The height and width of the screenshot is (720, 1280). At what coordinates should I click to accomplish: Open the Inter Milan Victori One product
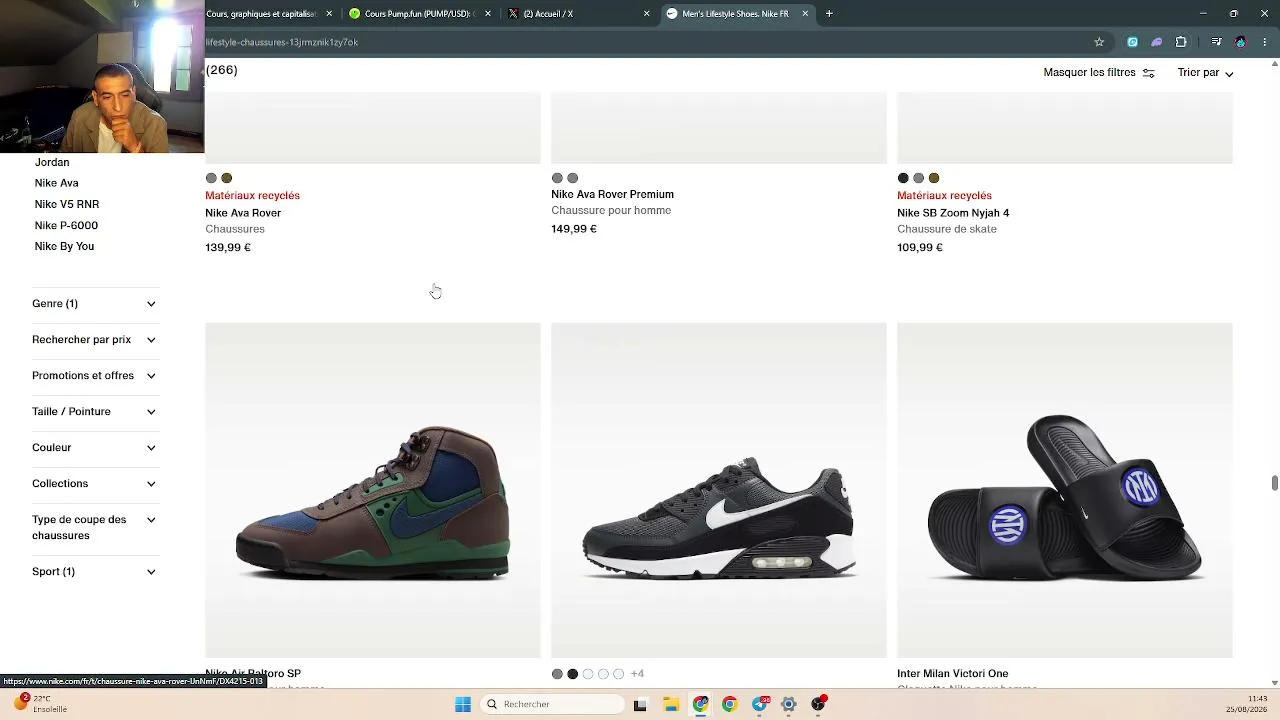tap(952, 674)
